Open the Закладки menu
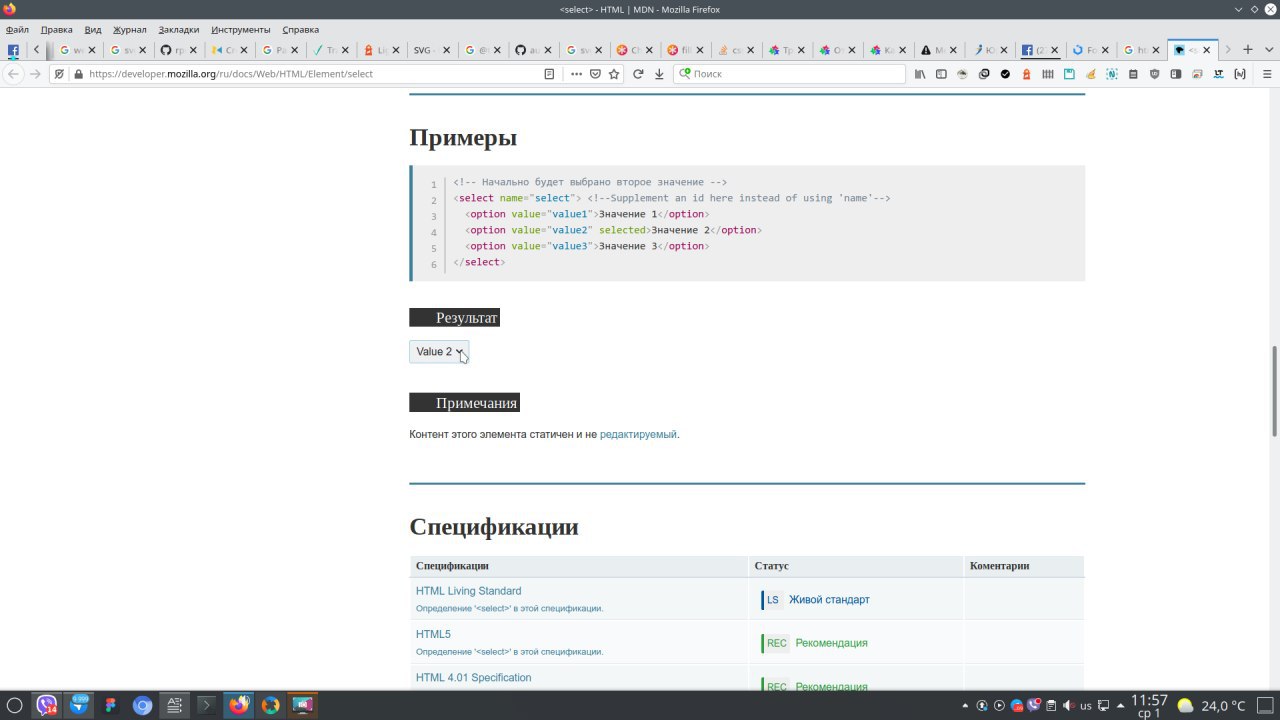 (x=178, y=30)
